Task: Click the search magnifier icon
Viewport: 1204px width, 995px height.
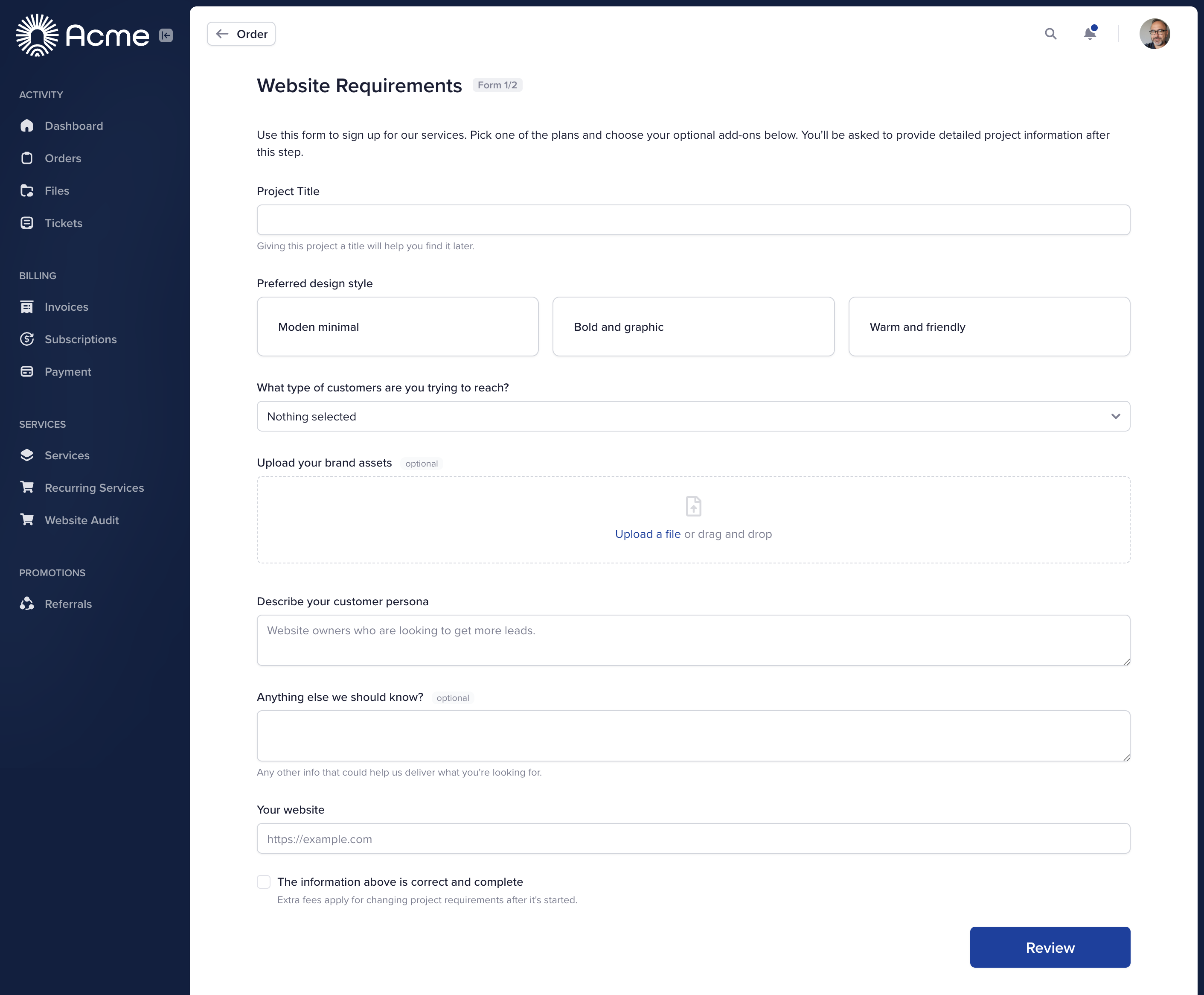Action: [x=1050, y=34]
